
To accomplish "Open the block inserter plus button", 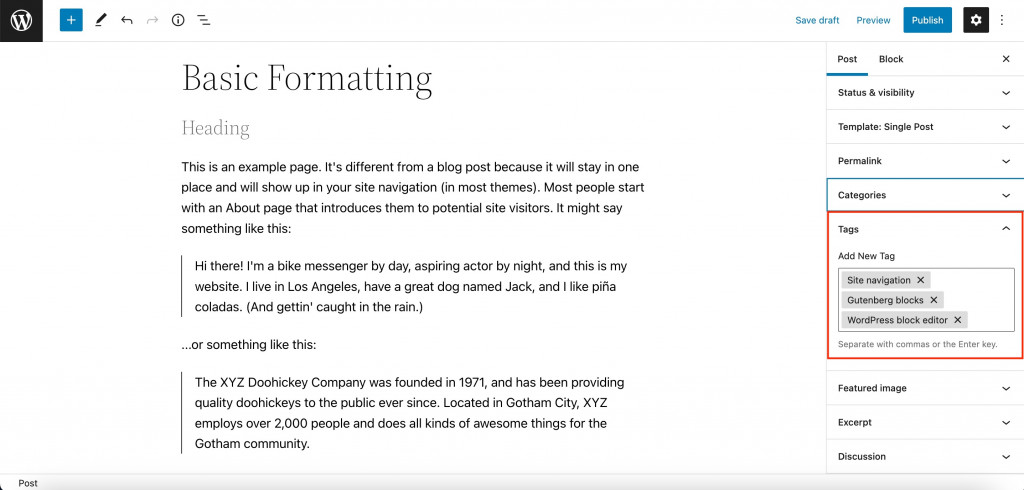I will pos(71,20).
